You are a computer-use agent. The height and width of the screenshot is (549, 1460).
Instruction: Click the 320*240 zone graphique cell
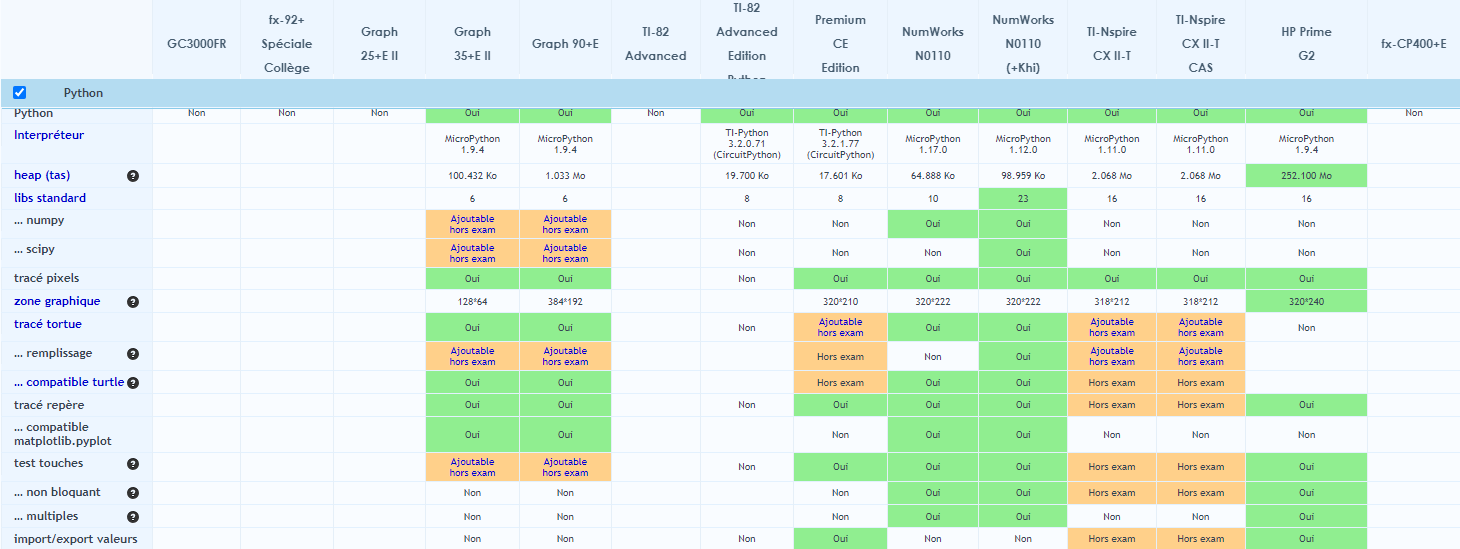pos(1306,302)
